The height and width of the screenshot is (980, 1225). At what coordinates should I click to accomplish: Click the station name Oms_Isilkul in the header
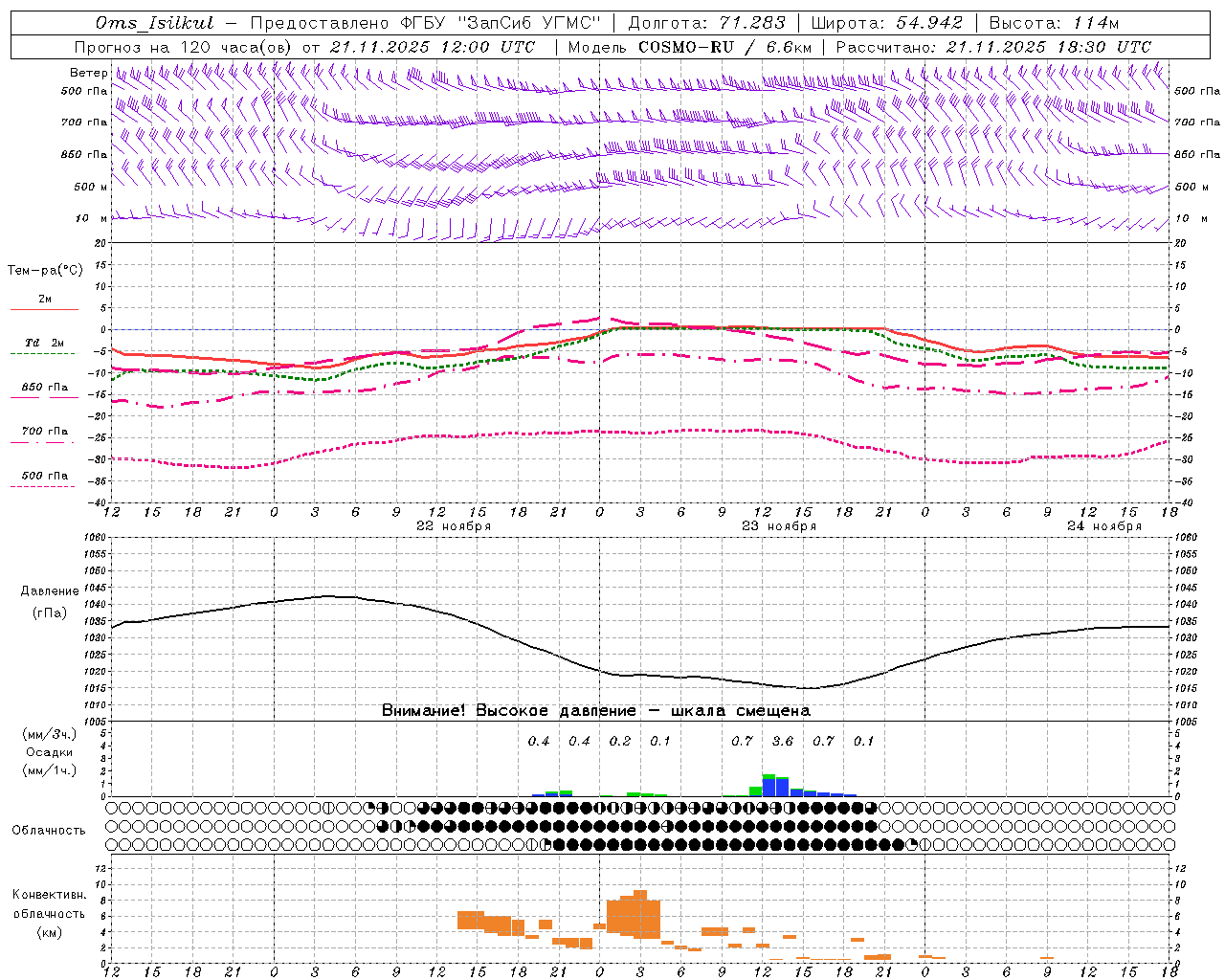[x=155, y=23]
